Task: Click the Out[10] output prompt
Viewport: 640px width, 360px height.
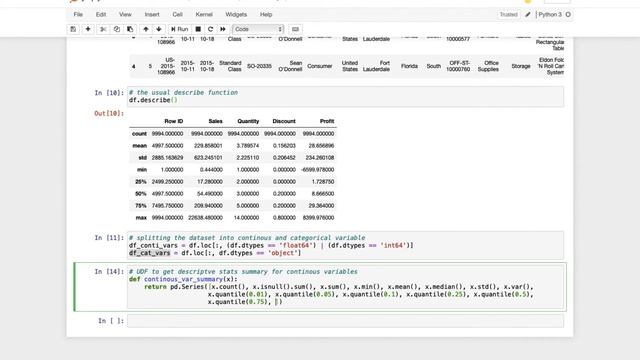Action: pyautogui.click(x=109, y=113)
